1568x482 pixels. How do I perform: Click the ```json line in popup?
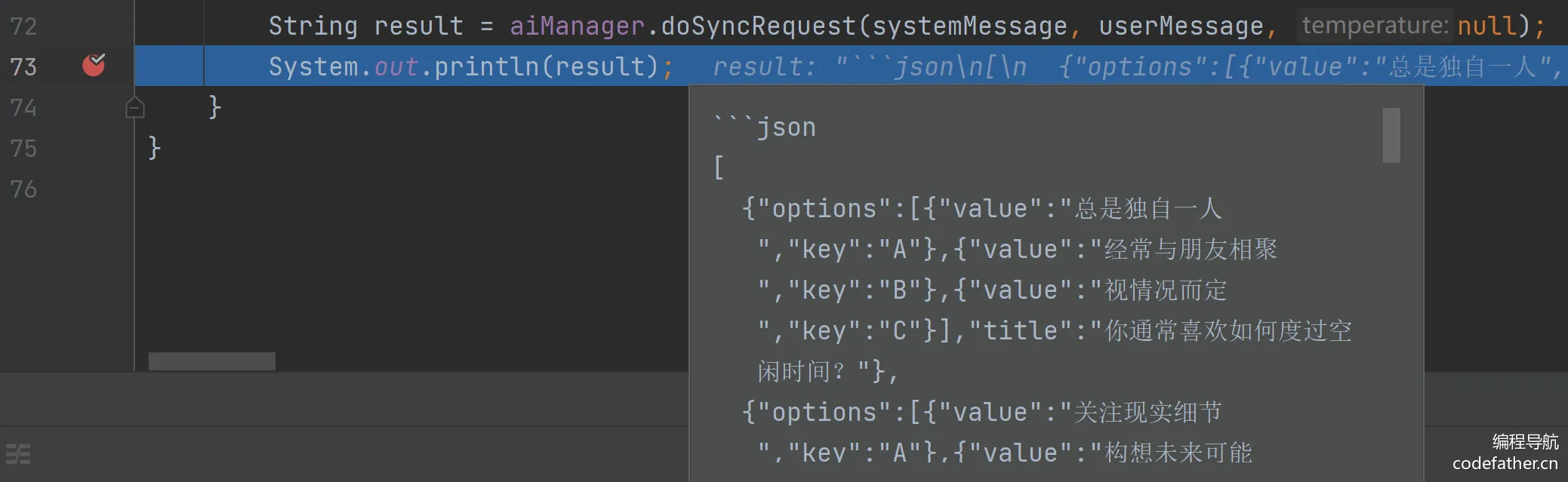(764, 127)
